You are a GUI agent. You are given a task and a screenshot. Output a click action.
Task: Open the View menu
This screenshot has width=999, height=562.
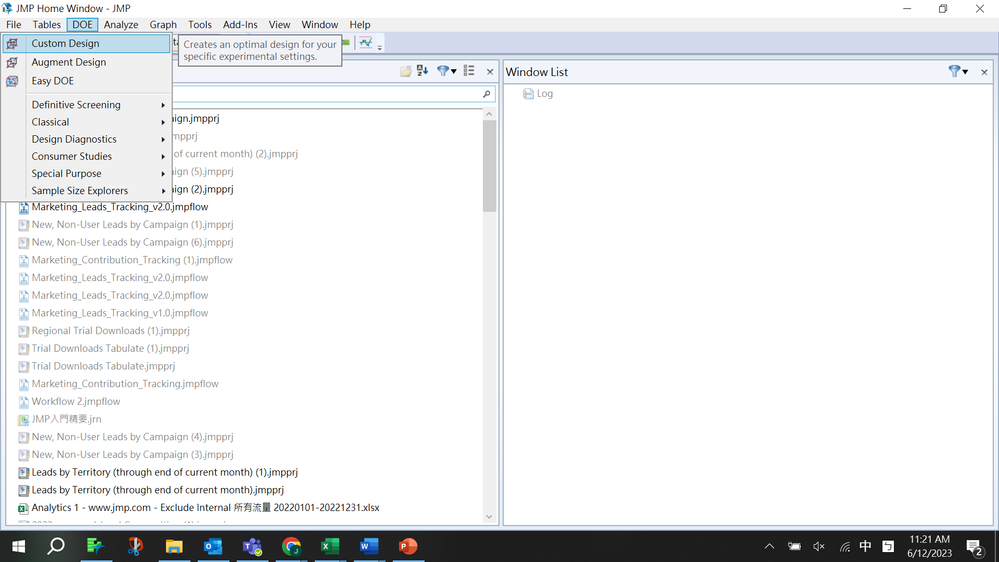coord(279,25)
